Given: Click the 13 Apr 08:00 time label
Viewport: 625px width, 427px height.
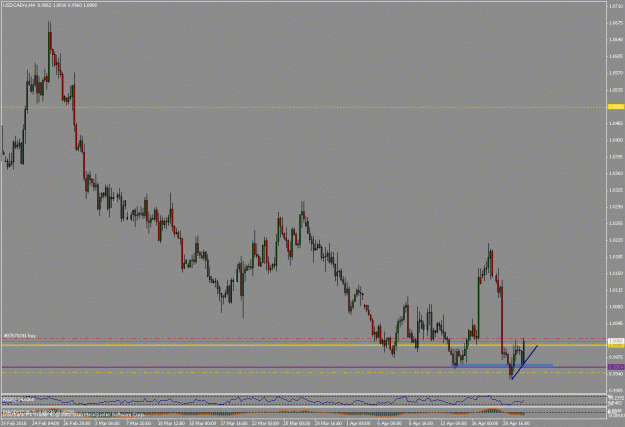Looking at the screenshot, I should point(454,423).
